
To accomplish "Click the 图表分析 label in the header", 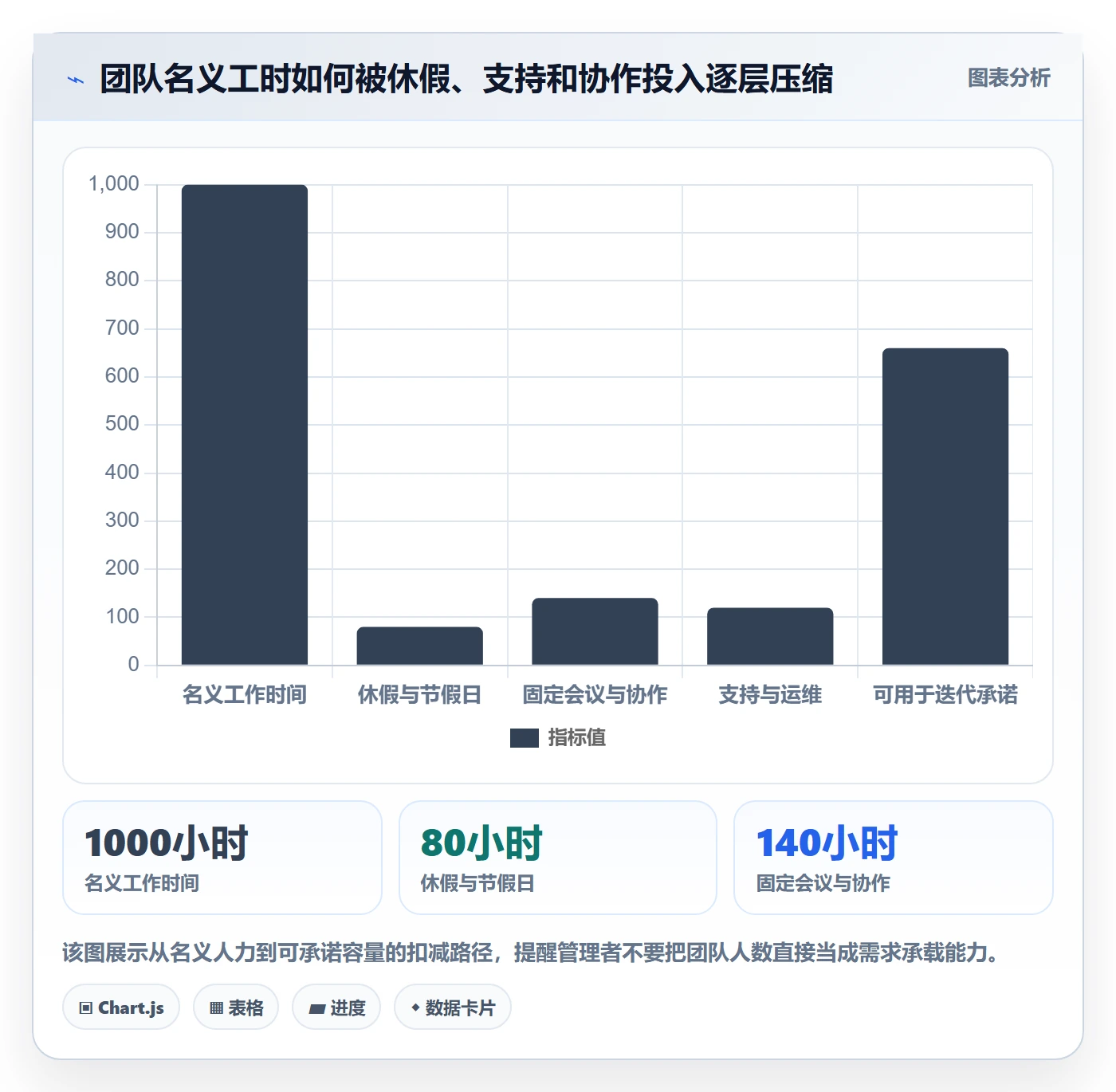I will tap(1008, 78).
